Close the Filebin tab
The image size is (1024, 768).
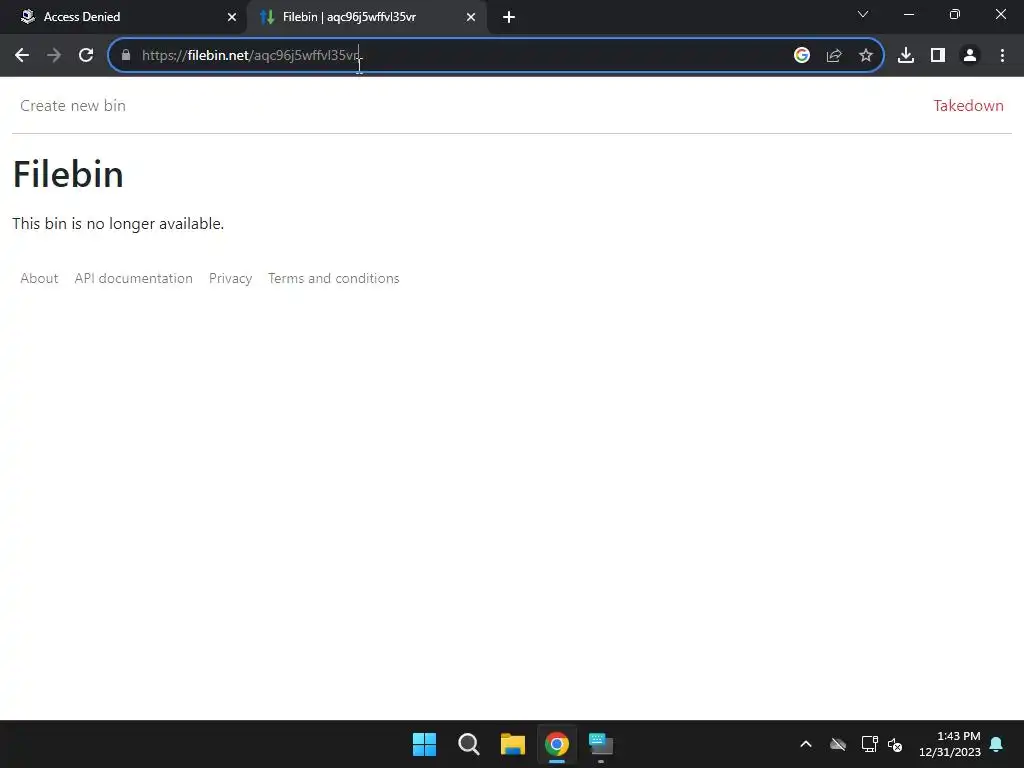pyautogui.click(x=471, y=17)
